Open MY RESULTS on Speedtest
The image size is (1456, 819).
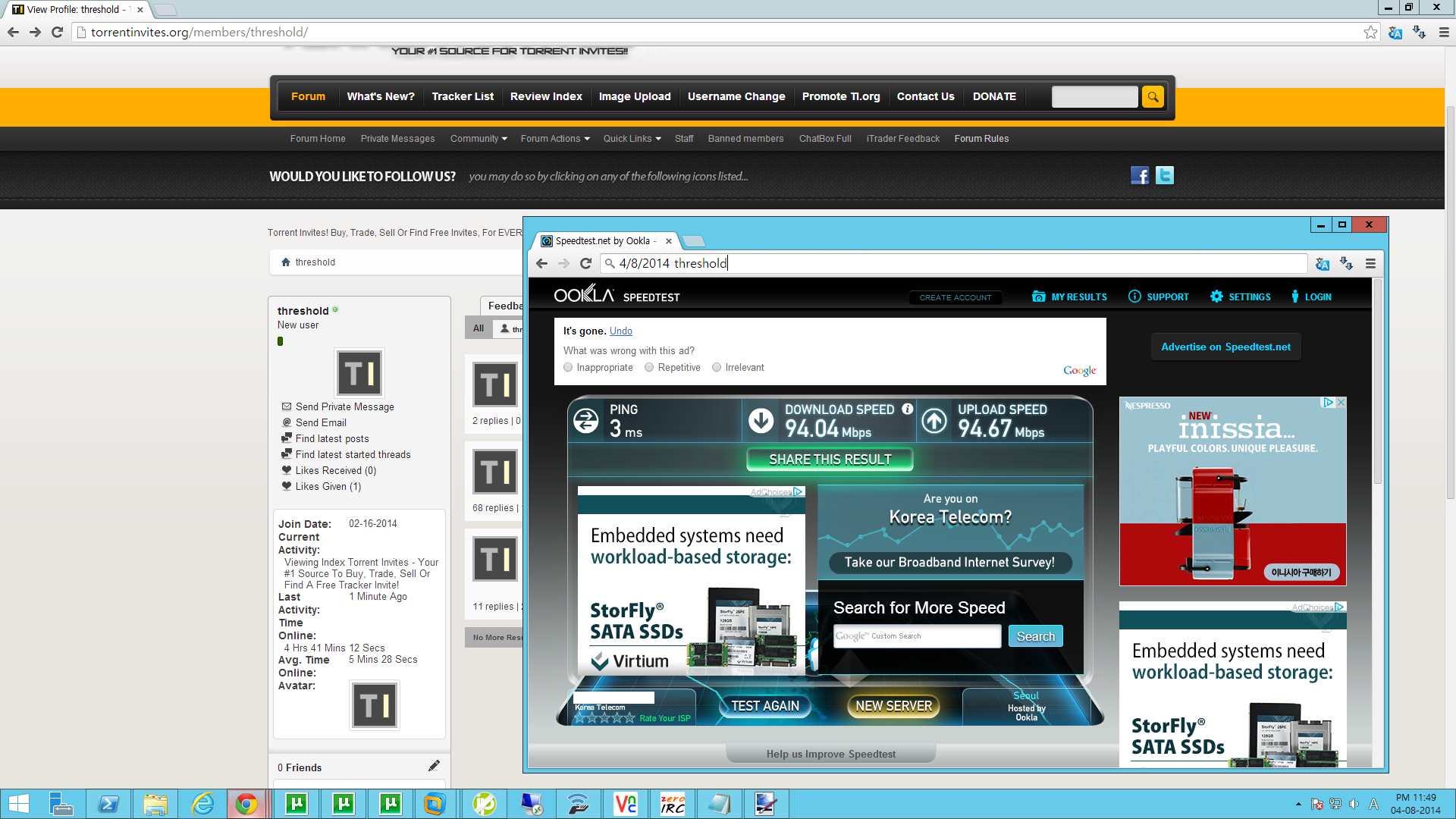[1069, 297]
